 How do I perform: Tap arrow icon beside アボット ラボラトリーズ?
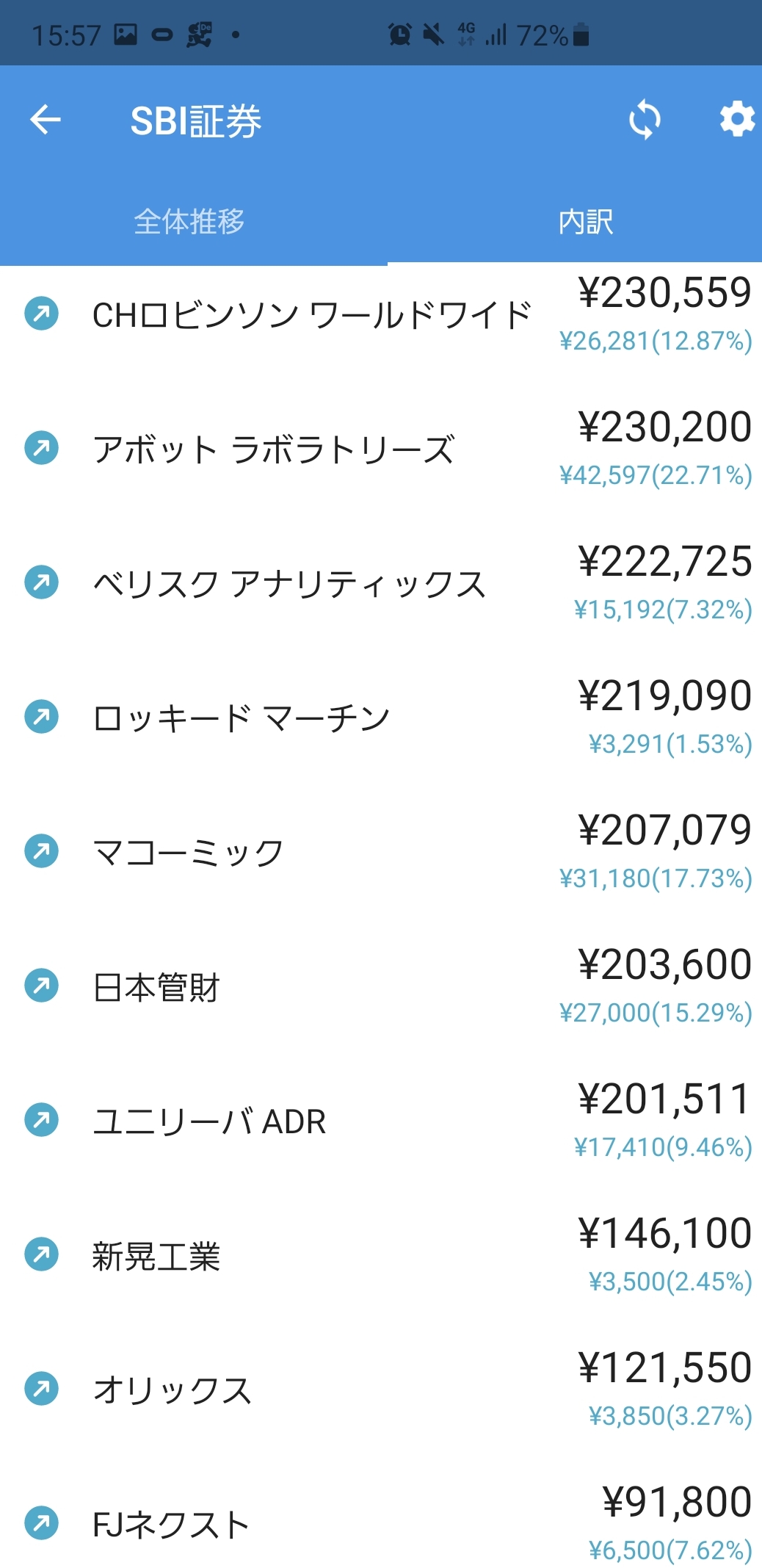pos(41,448)
